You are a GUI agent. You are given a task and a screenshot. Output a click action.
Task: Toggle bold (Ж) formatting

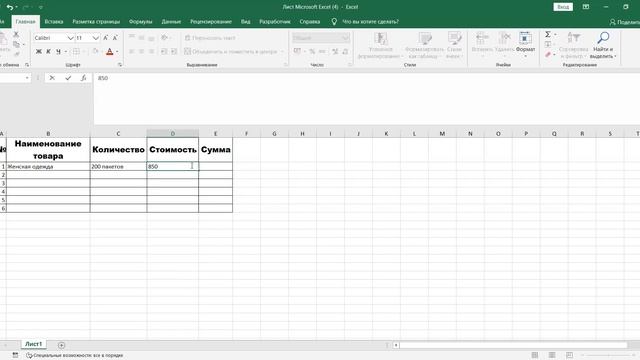pyautogui.click(x=39, y=51)
